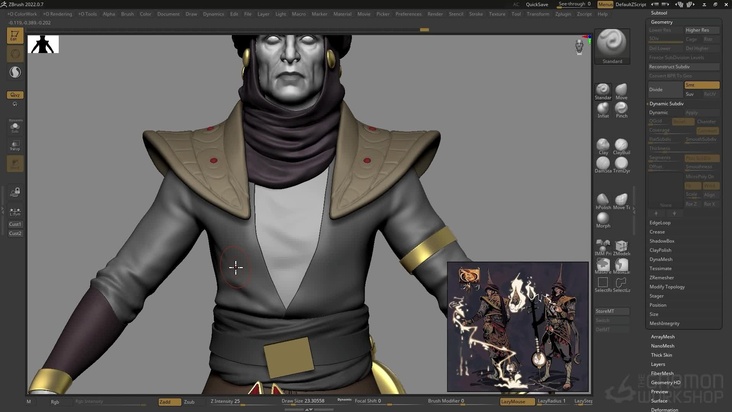The width and height of the screenshot is (732, 412).
Task: Pick the MaskLasso brush
Action: [x=621, y=265]
